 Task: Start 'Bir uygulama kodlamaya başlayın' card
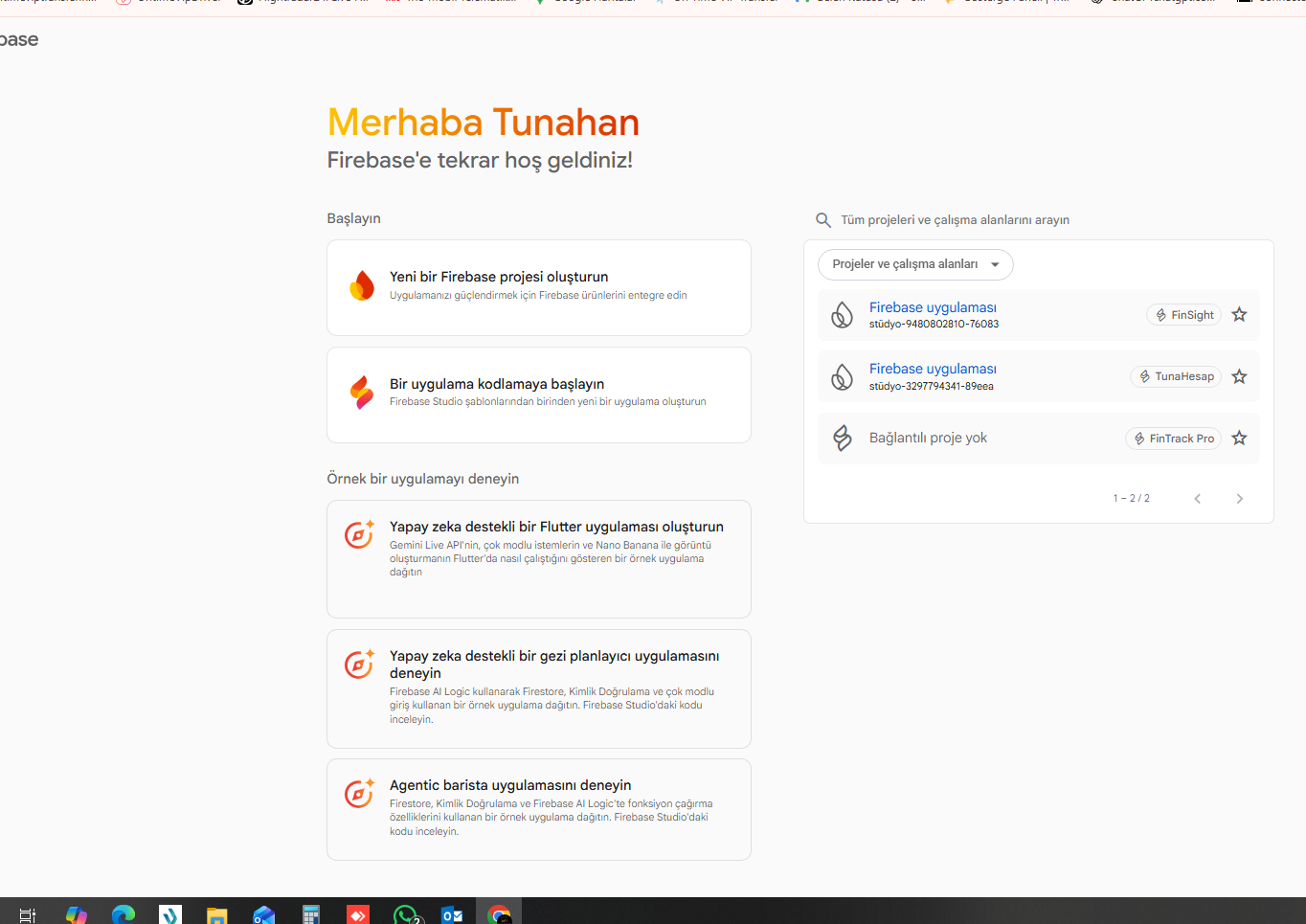pos(539,394)
